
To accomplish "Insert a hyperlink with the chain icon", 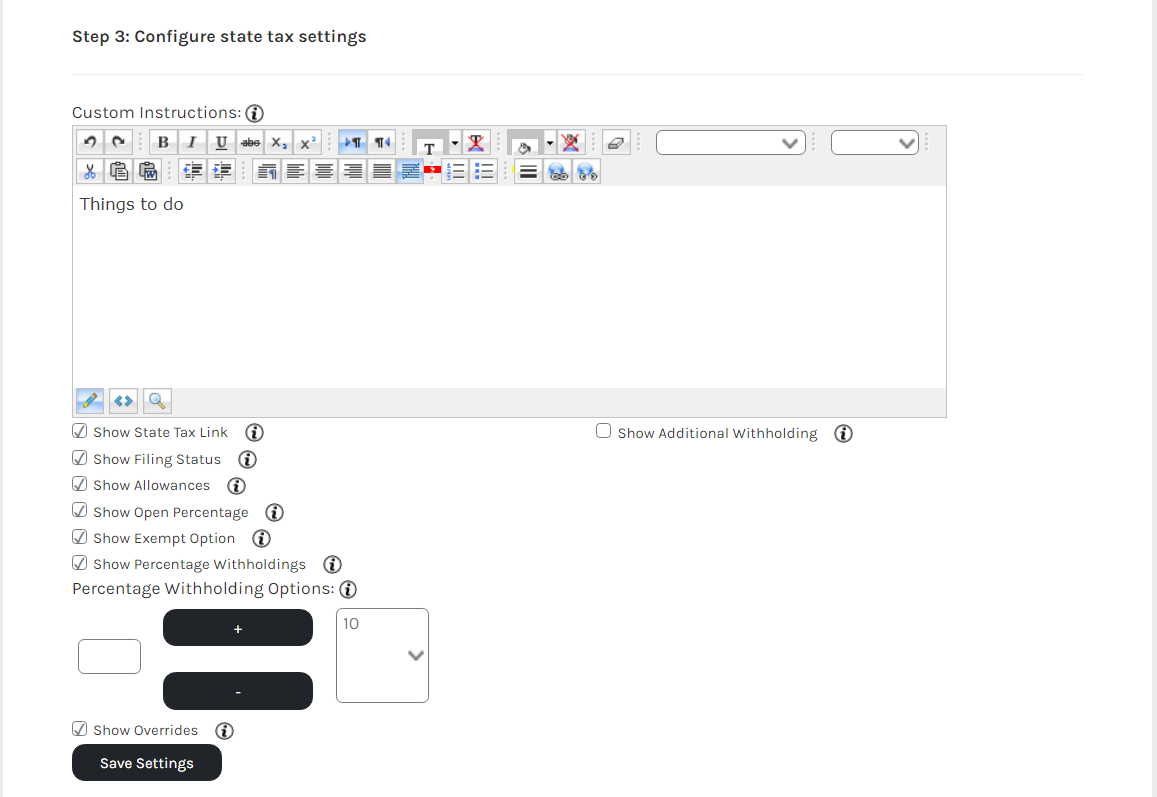I will (558, 171).
